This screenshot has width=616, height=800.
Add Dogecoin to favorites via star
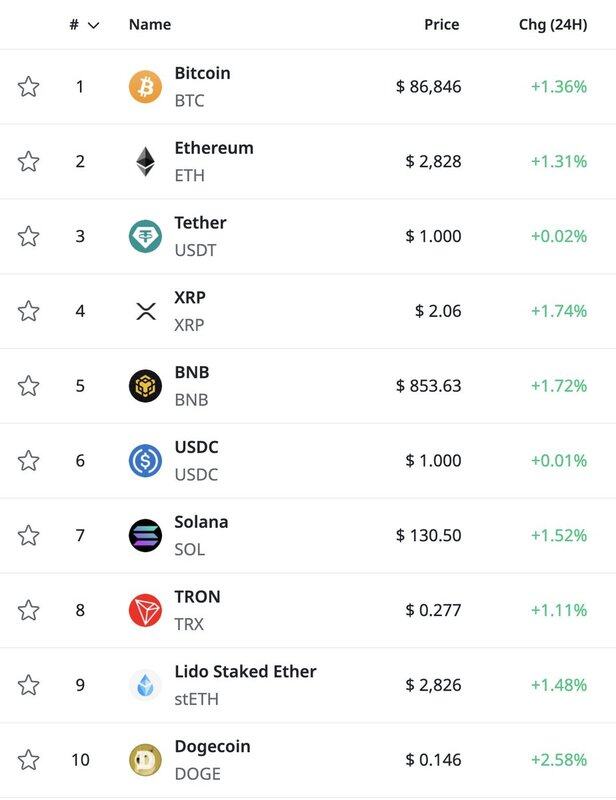29,760
